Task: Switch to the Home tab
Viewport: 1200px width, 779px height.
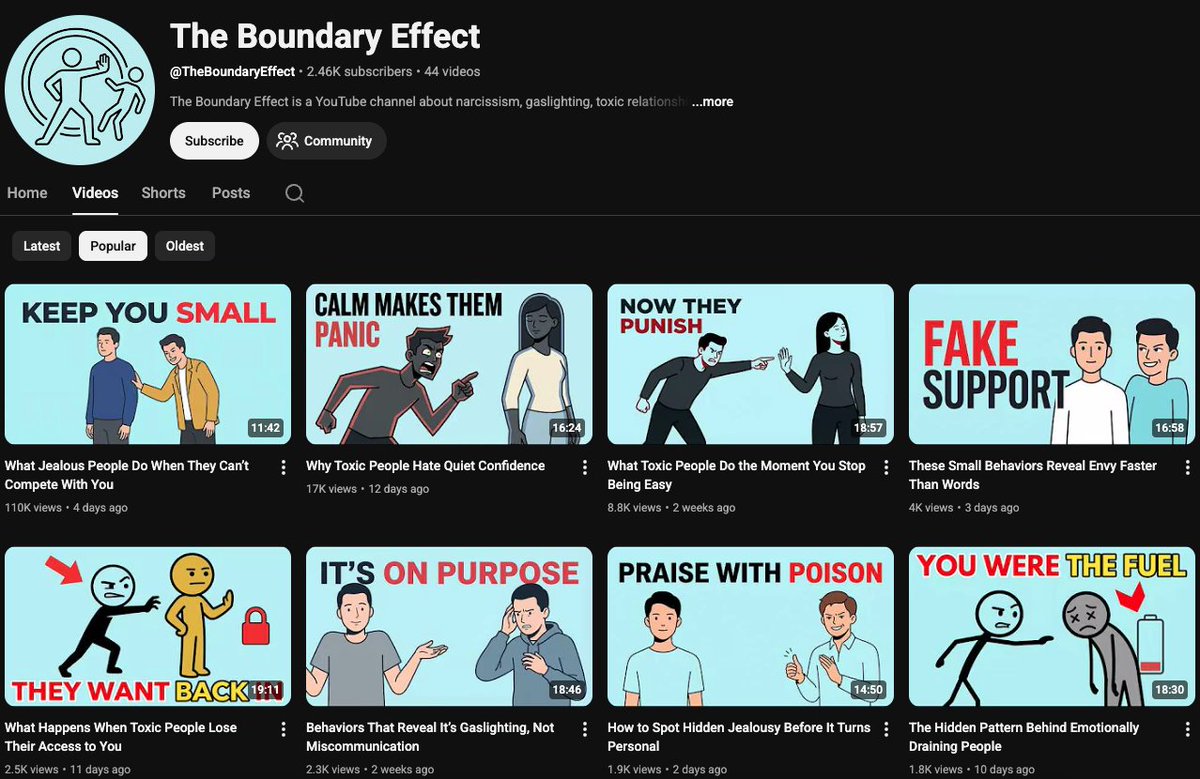Action: (27, 193)
